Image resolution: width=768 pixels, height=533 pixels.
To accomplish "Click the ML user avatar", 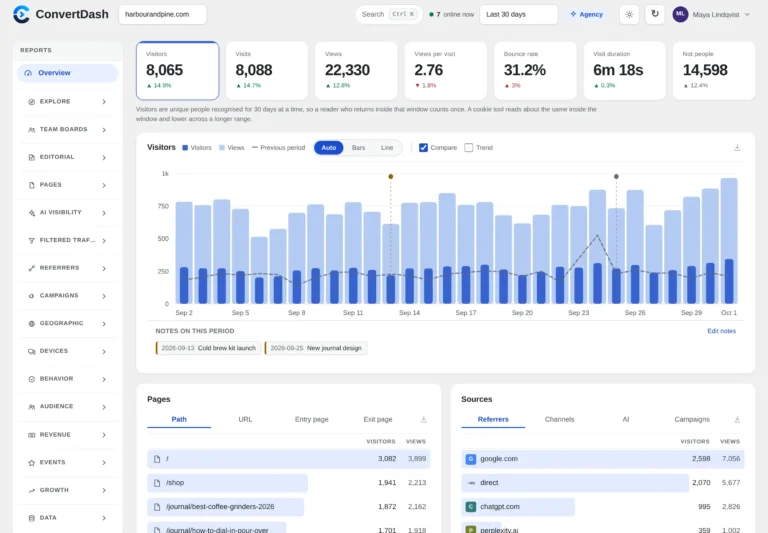I will click(680, 14).
